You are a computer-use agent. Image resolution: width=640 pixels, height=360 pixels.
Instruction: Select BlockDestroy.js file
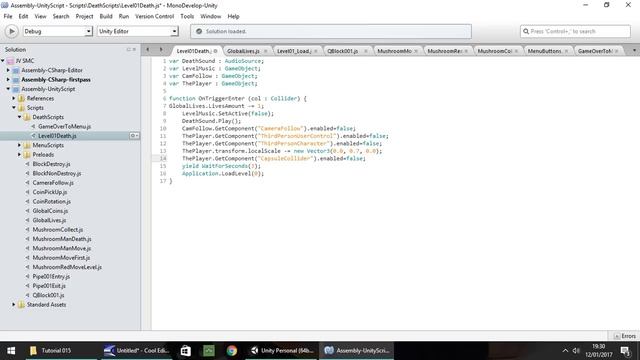pos(51,164)
